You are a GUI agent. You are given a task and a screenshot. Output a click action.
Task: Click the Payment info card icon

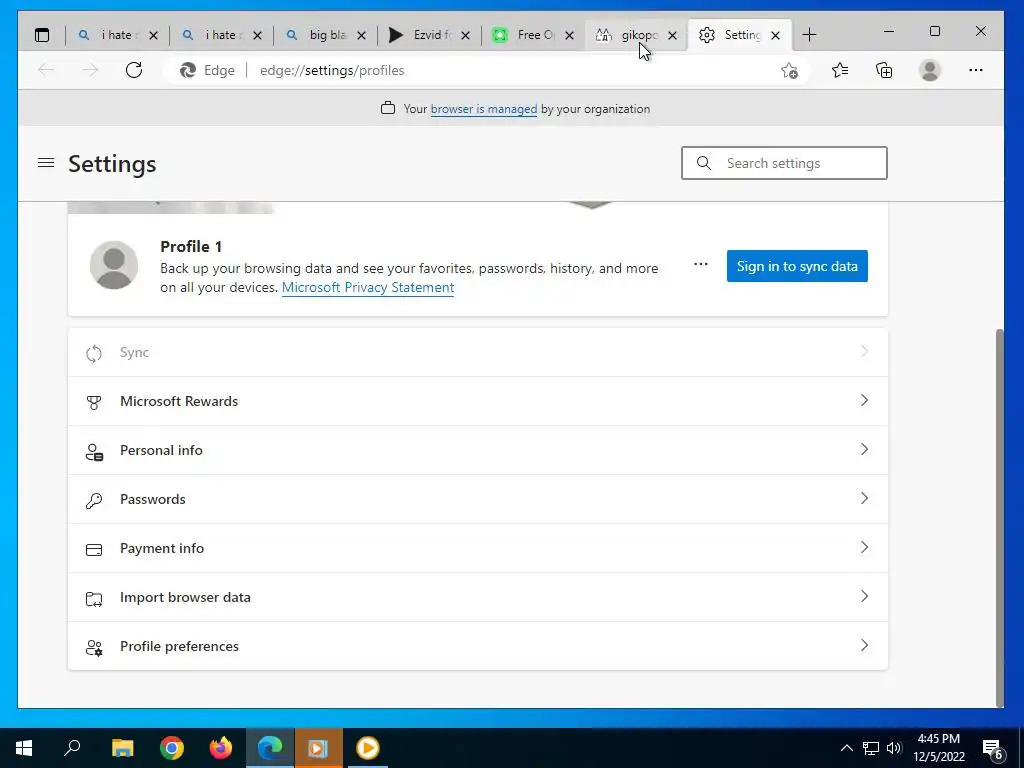click(x=94, y=549)
